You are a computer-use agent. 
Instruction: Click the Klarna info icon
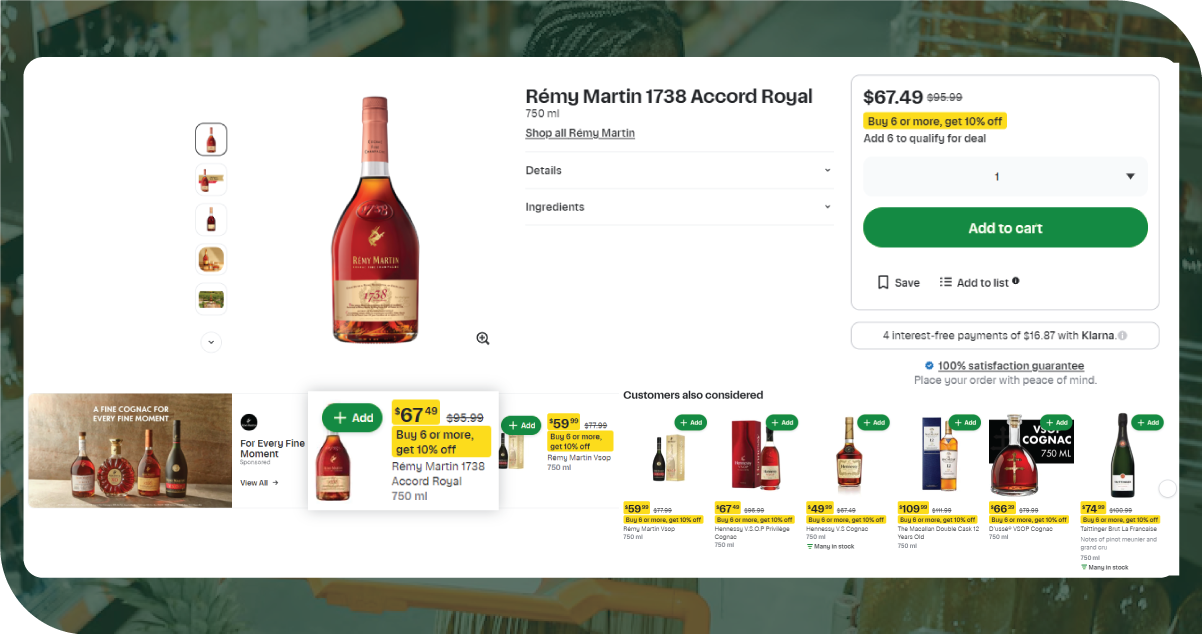click(x=1122, y=336)
